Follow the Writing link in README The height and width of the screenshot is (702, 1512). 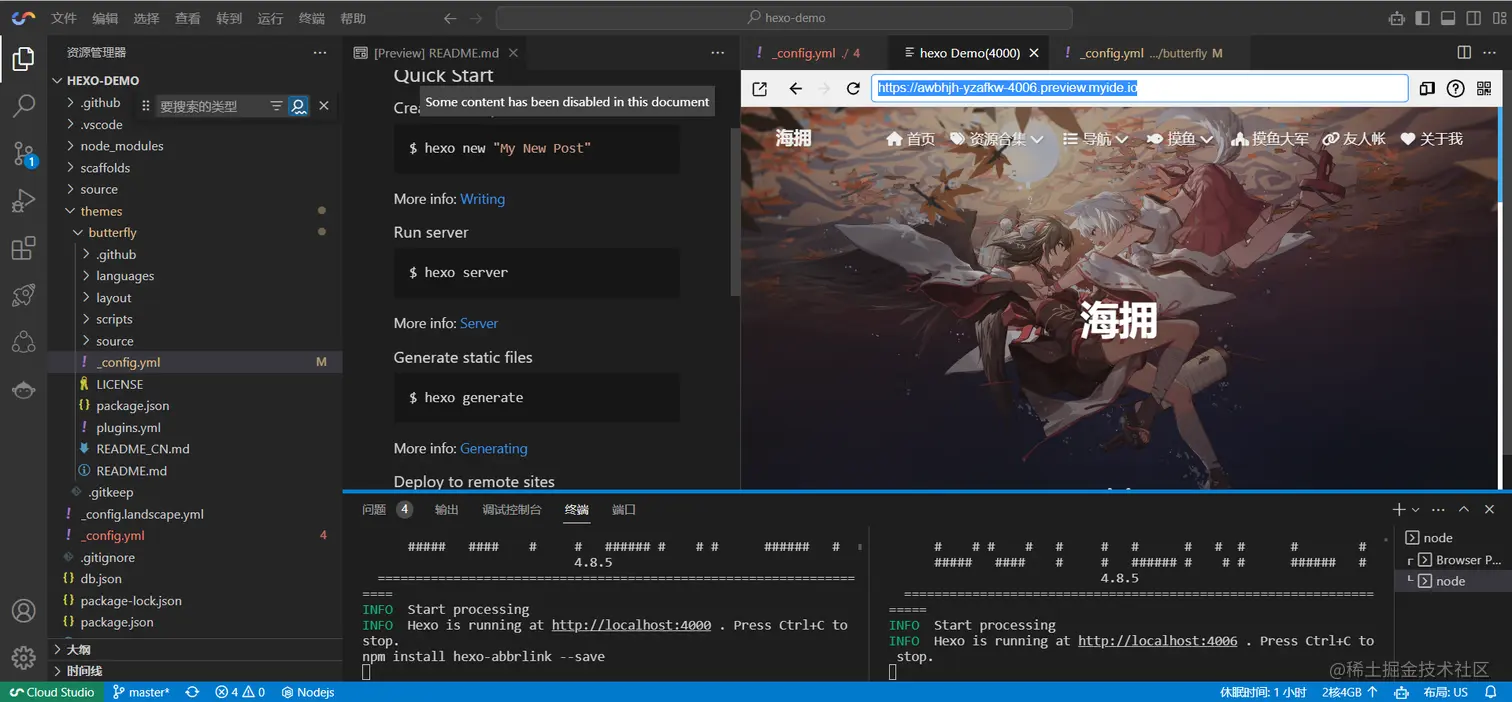tap(482, 199)
